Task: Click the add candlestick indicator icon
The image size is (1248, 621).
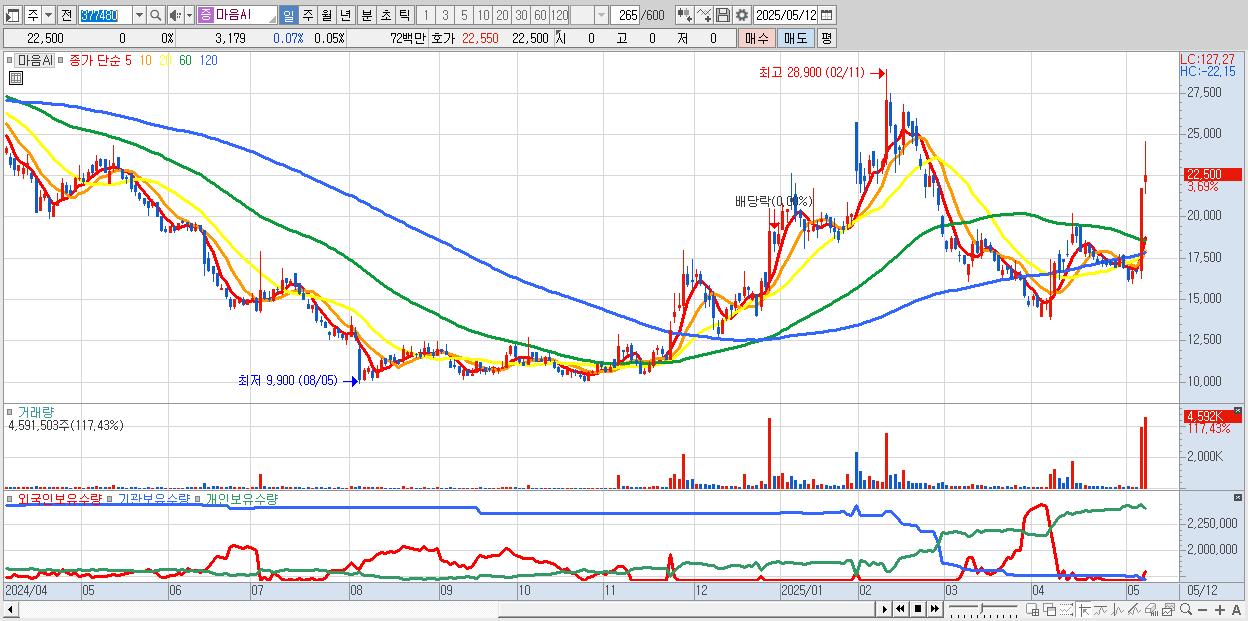Action: tap(685, 15)
